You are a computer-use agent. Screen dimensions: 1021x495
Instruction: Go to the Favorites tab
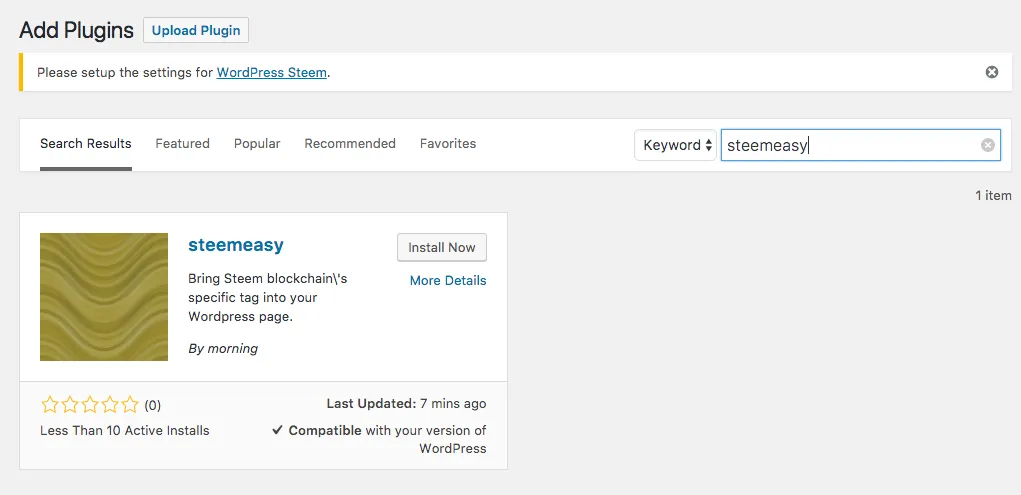point(448,144)
